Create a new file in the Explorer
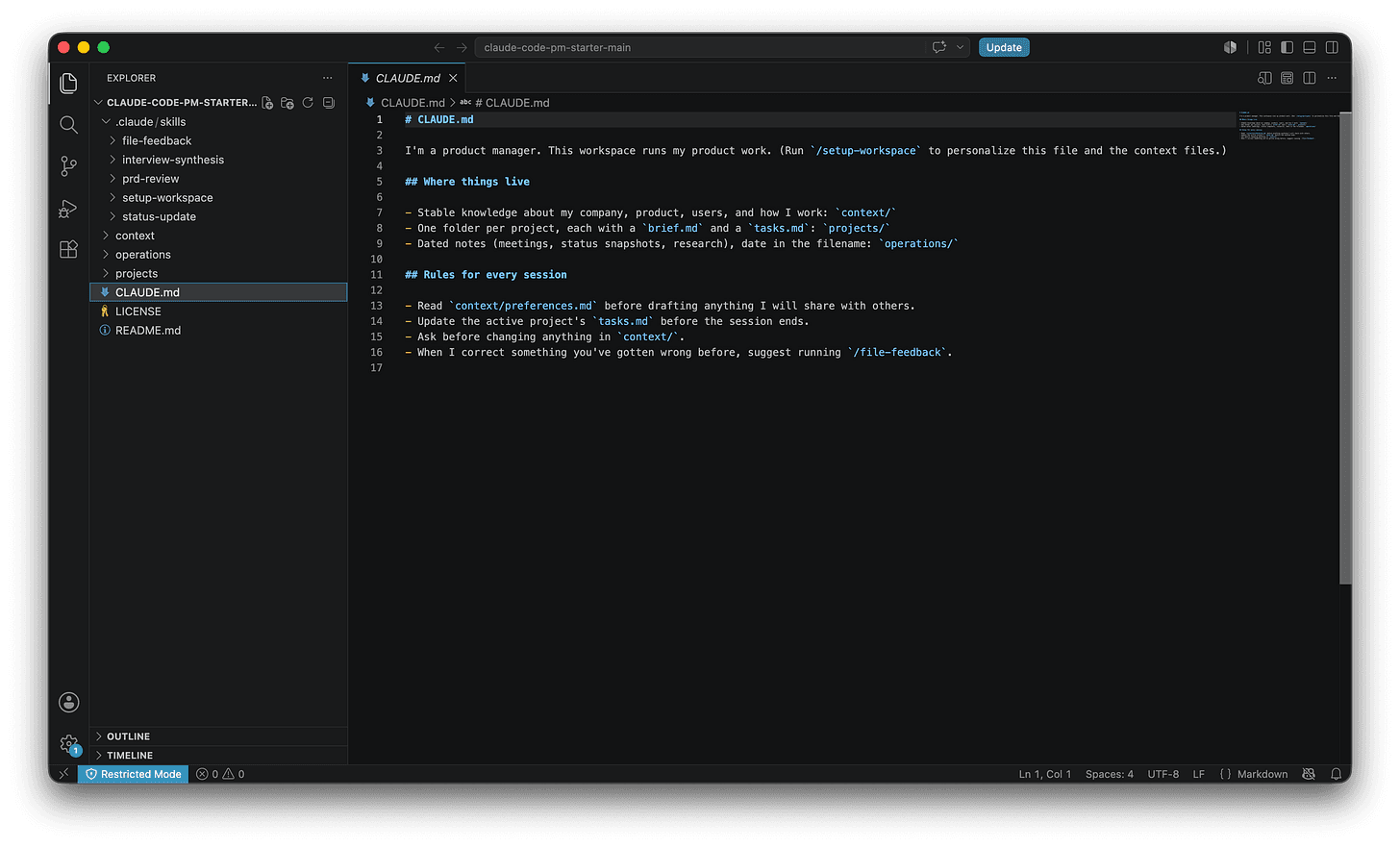The height and width of the screenshot is (847, 1400). click(x=267, y=103)
